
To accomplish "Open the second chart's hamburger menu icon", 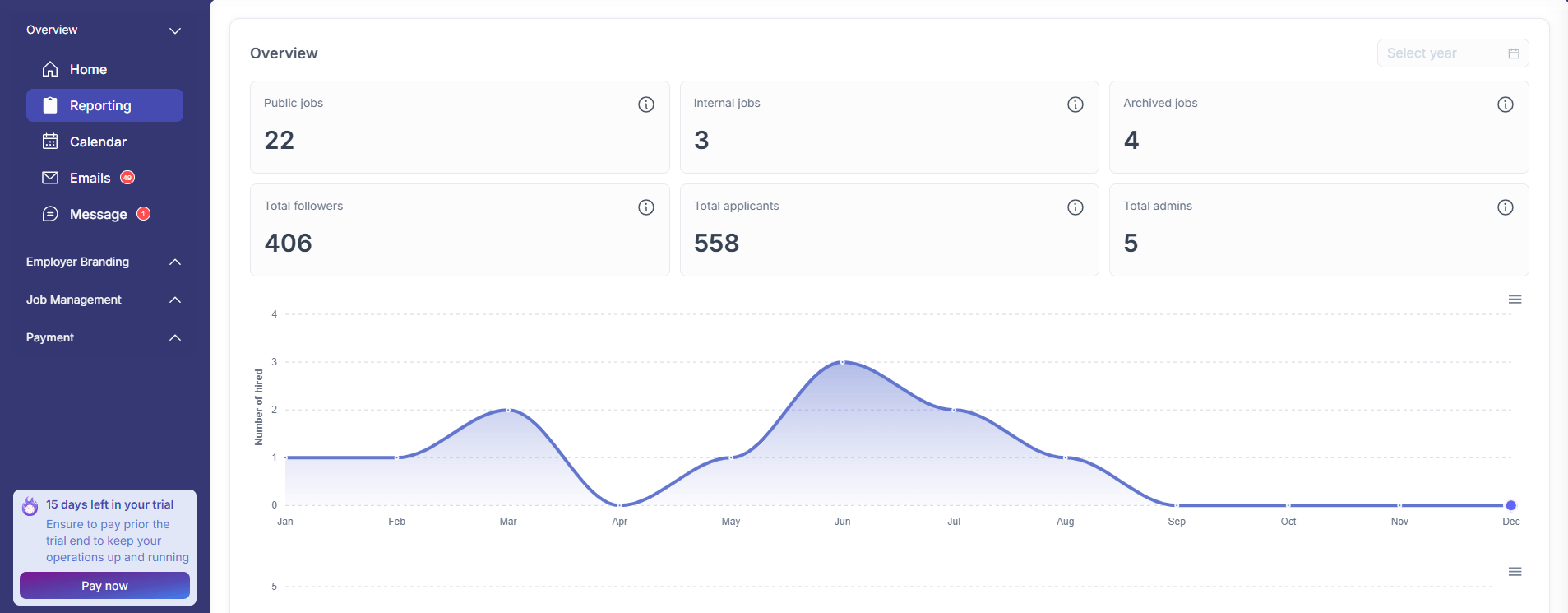I will [x=1515, y=572].
